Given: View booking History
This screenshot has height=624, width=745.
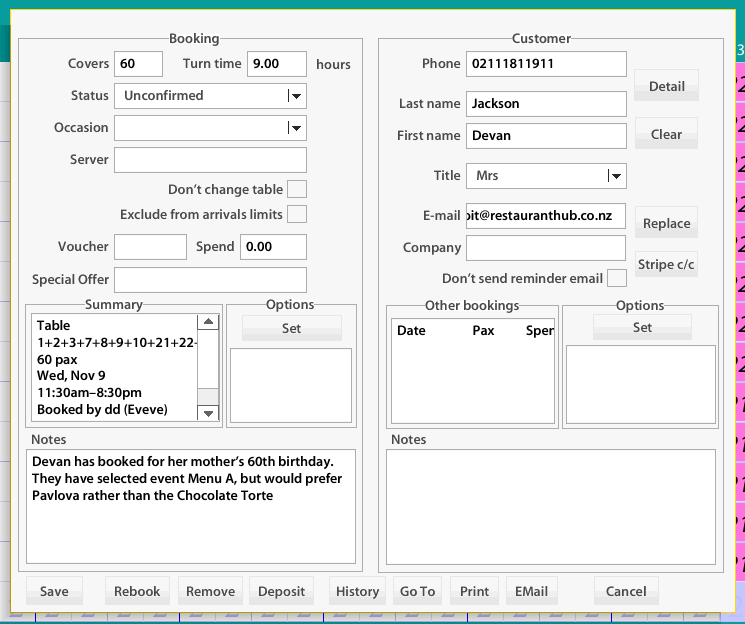Looking at the screenshot, I should tap(357, 591).
